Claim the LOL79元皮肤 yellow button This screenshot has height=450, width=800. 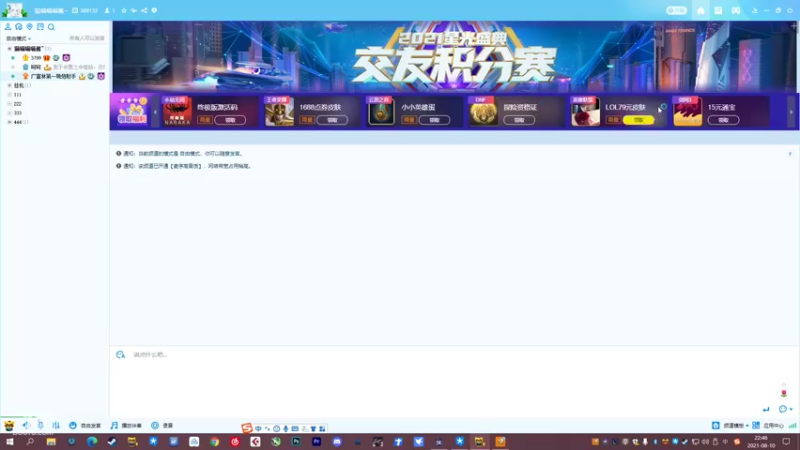coord(638,120)
